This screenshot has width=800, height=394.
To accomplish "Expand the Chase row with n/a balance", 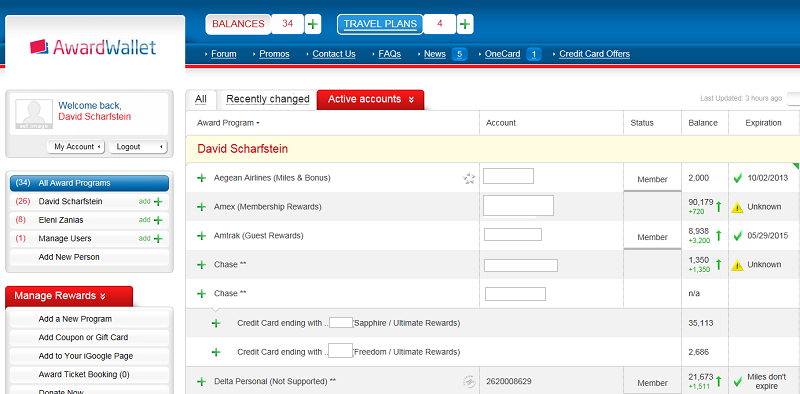I will click(x=202, y=293).
